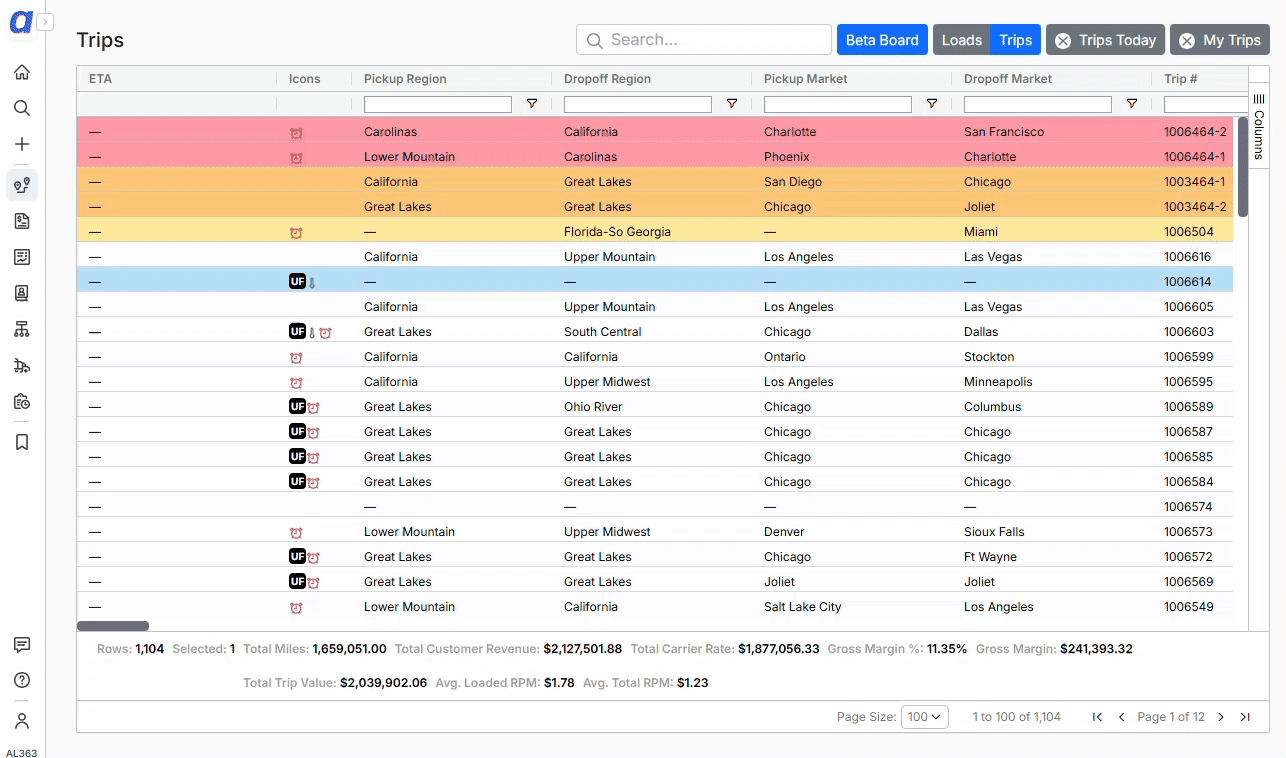The image size is (1286, 758).
Task: Click the alarm clock icon on trip 1006464-2
Action: tap(296, 132)
